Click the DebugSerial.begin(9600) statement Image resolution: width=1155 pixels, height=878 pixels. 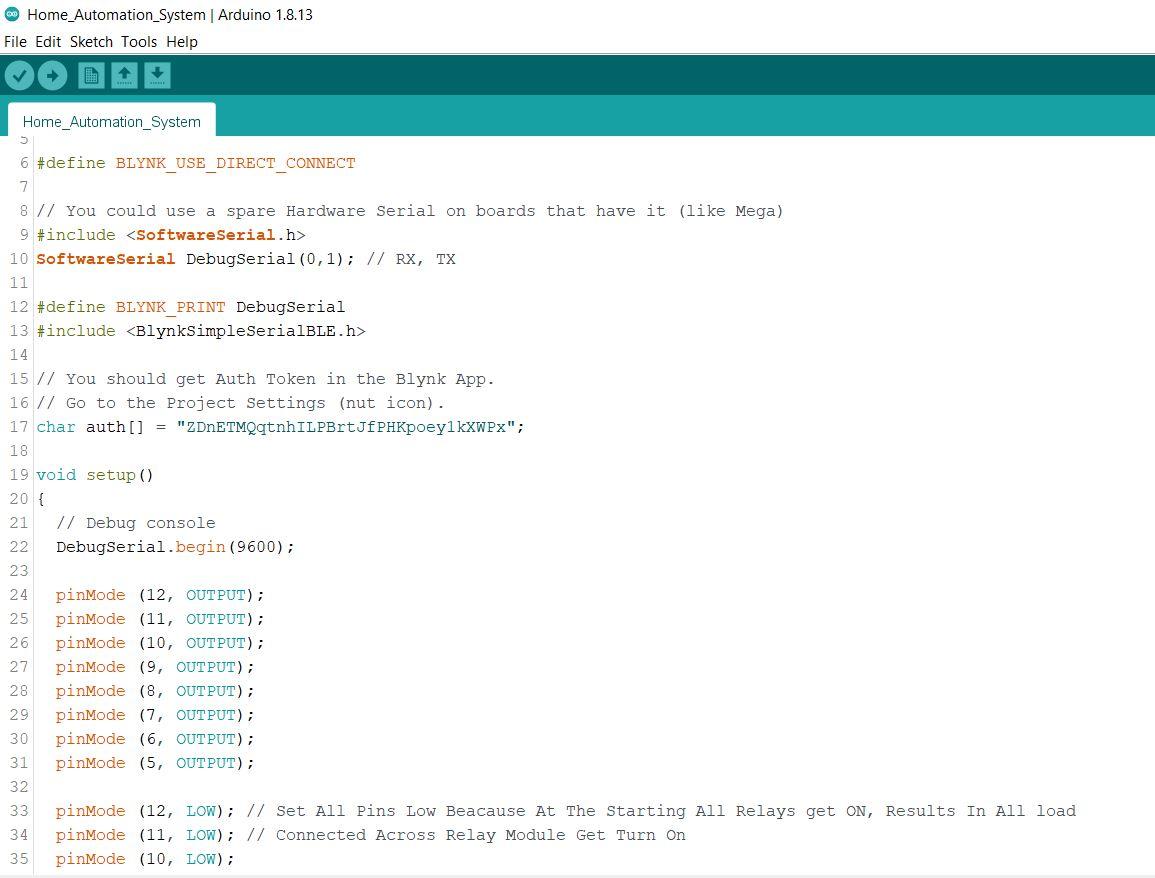[x=175, y=547]
